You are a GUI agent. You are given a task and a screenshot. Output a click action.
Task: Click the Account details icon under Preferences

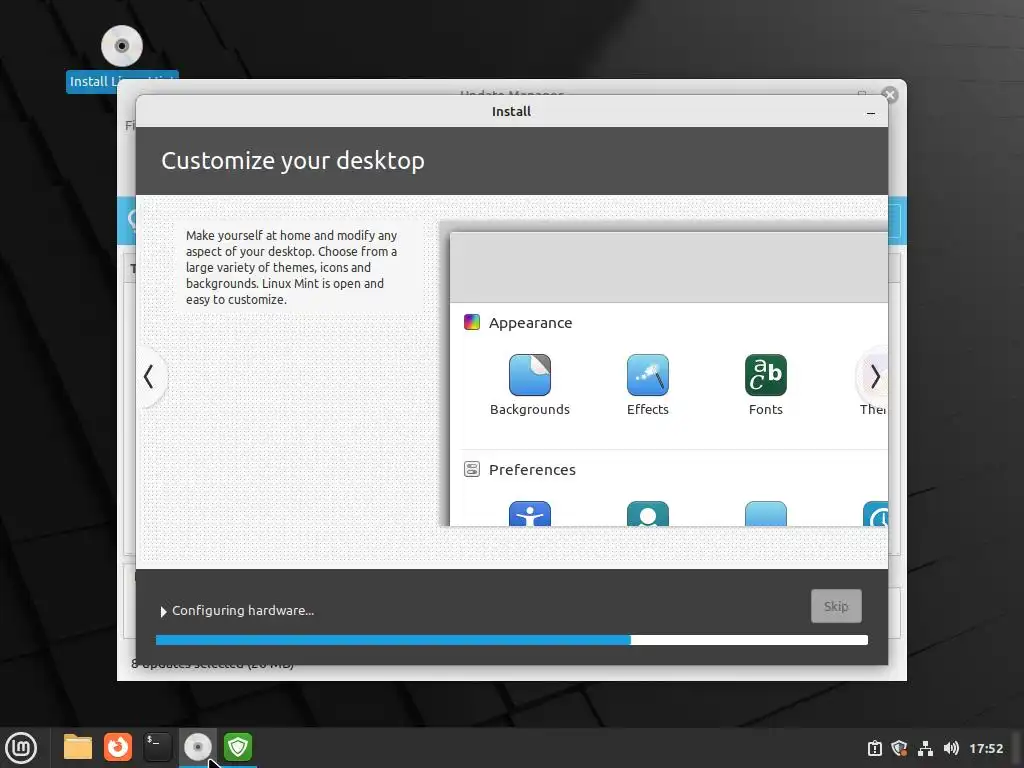[x=647, y=513]
